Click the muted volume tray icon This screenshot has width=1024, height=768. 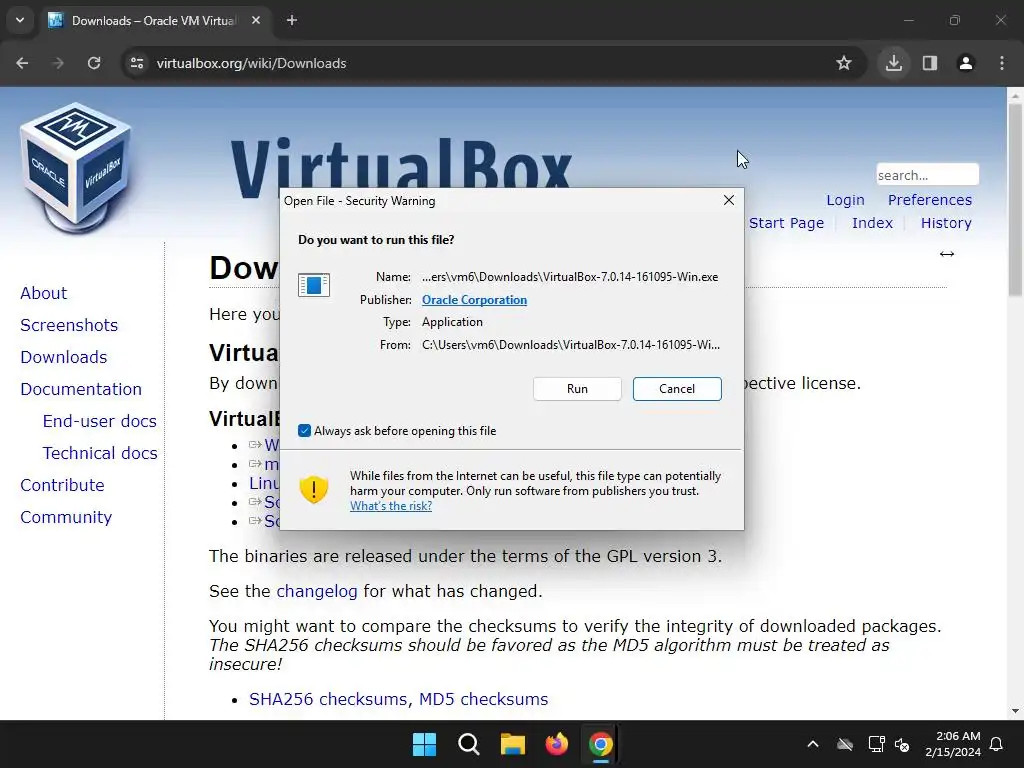[902, 744]
